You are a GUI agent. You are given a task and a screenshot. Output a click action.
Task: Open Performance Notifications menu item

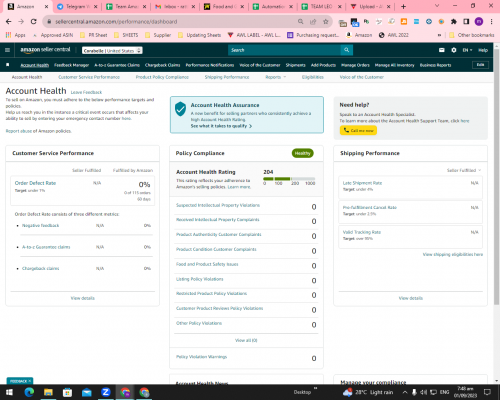210,65
